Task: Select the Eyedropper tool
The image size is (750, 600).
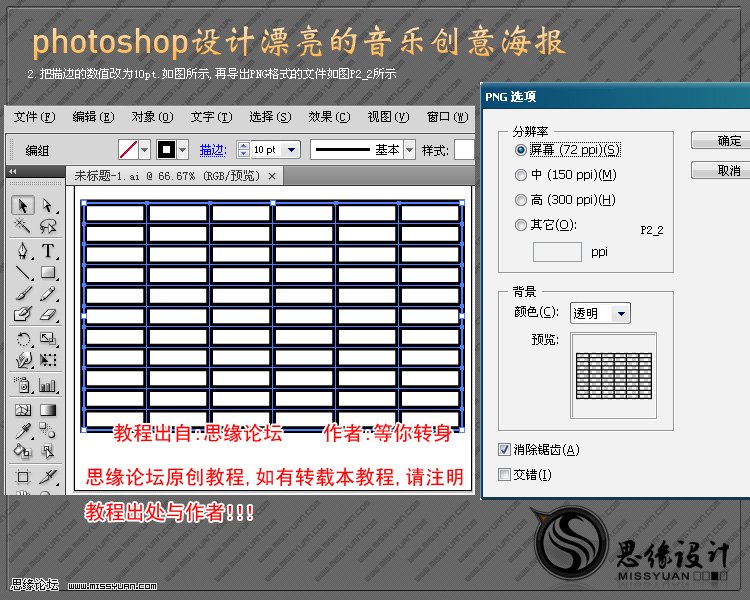Action: tap(22, 431)
